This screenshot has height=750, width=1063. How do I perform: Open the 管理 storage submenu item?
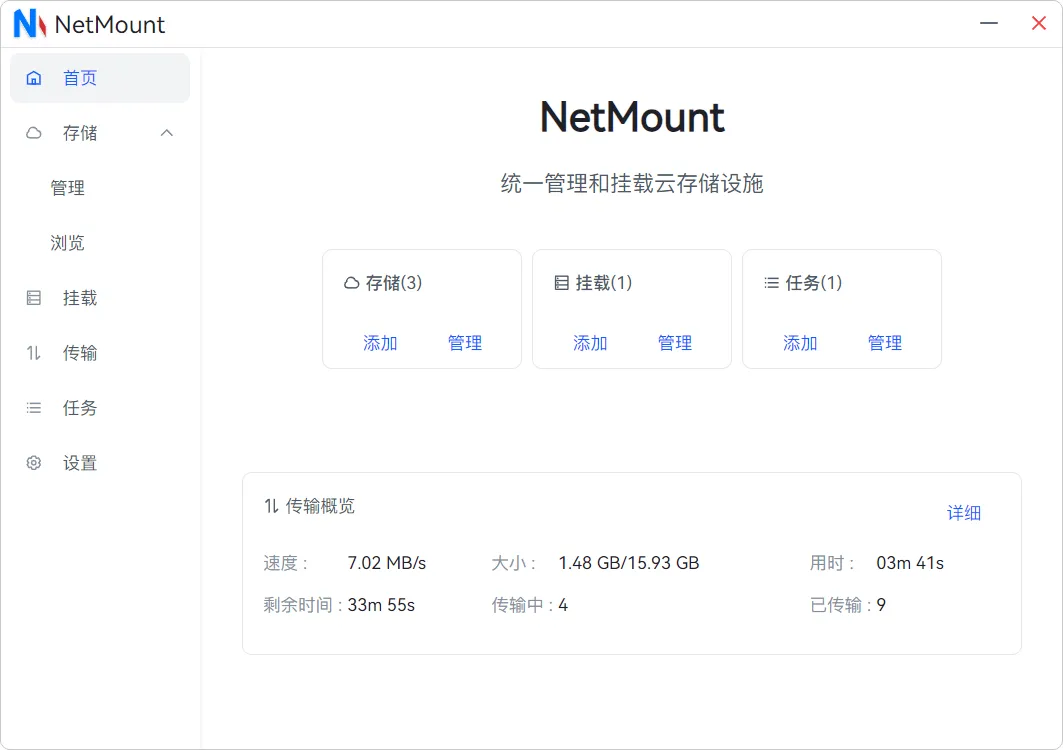point(68,188)
